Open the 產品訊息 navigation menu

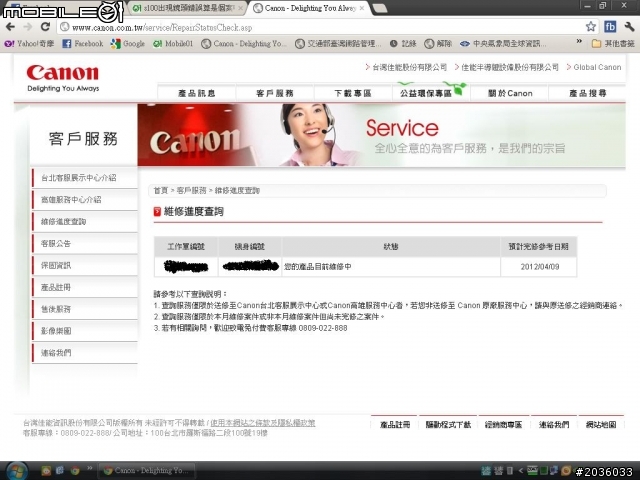pyautogui.click(x=196, y=93)
